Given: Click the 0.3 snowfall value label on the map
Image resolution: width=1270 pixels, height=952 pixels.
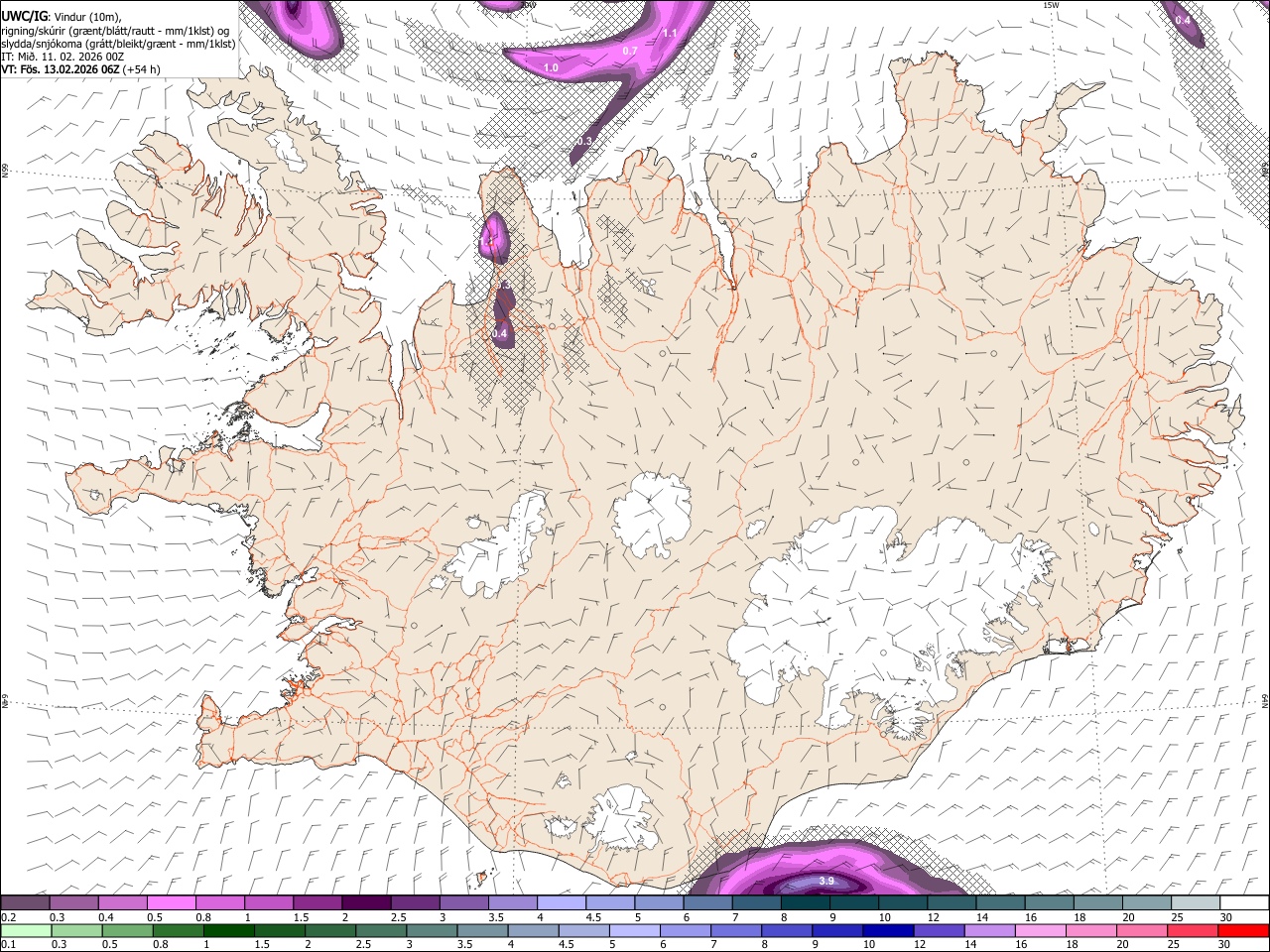Looking at the screenshot, I should 584,142.
